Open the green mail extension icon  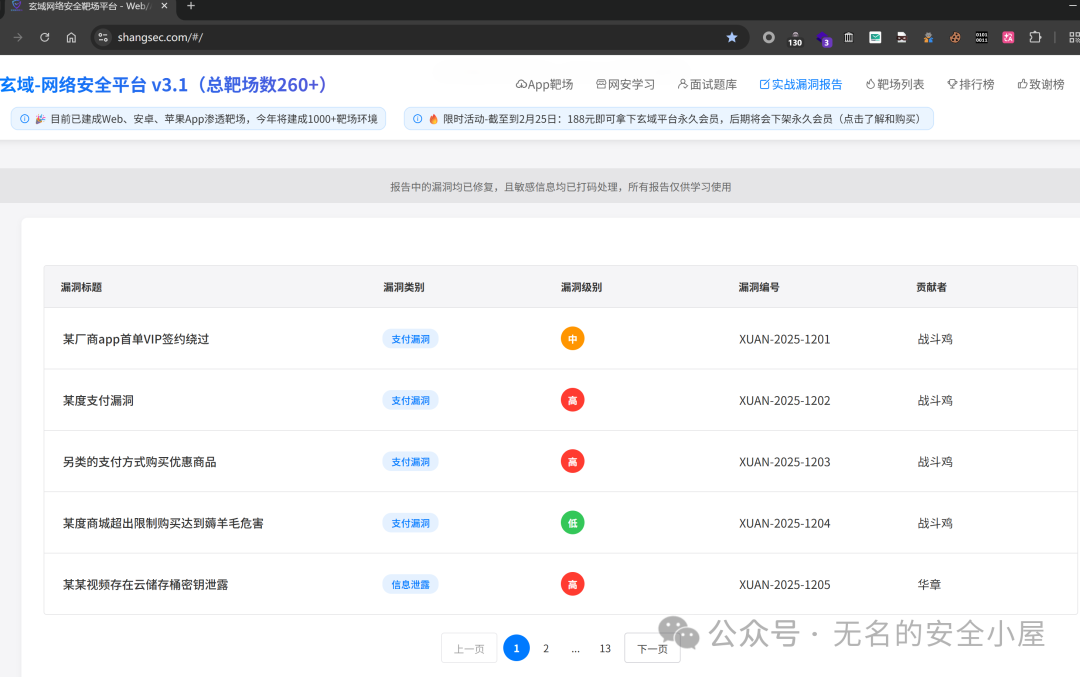[x=875, y=37]
